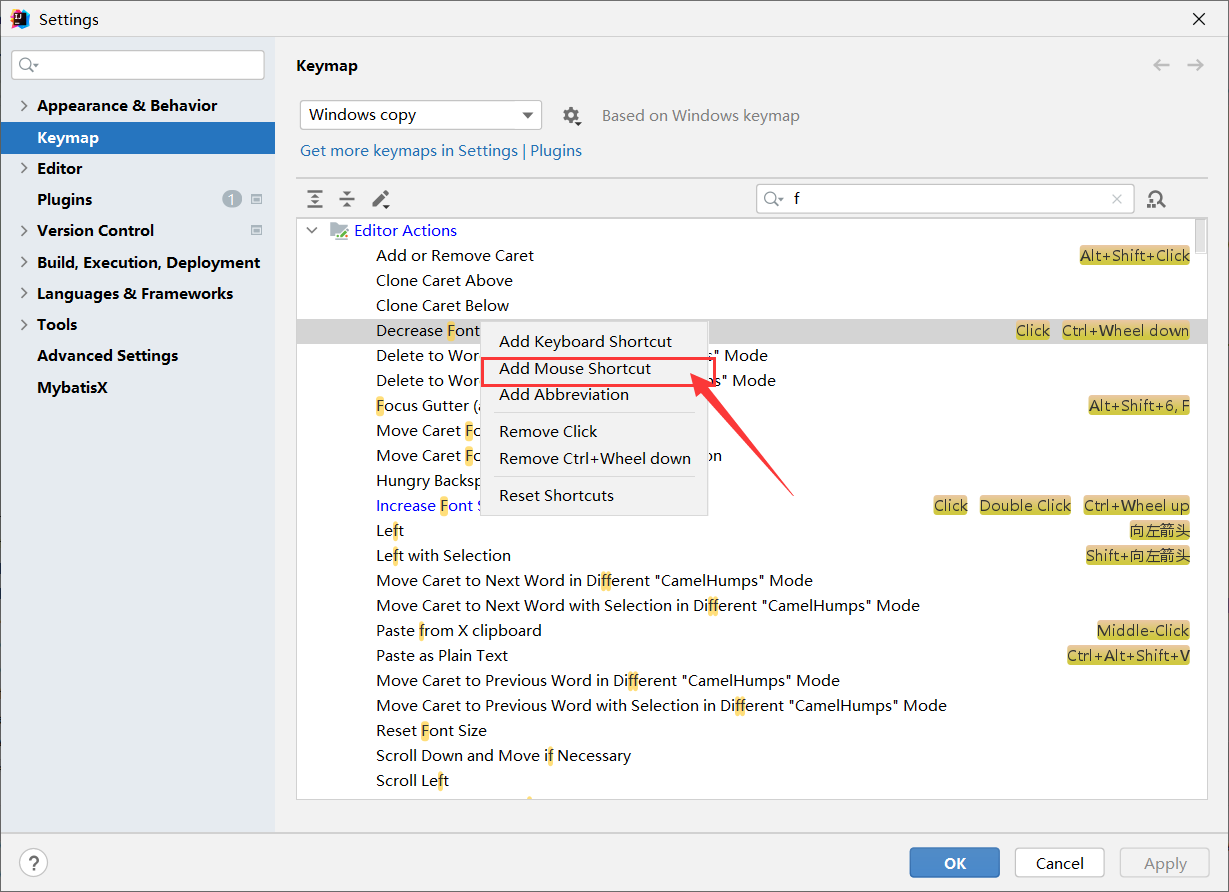Collapse the Editor Actions tree node

pyautogui.click(x=312, y=231)
